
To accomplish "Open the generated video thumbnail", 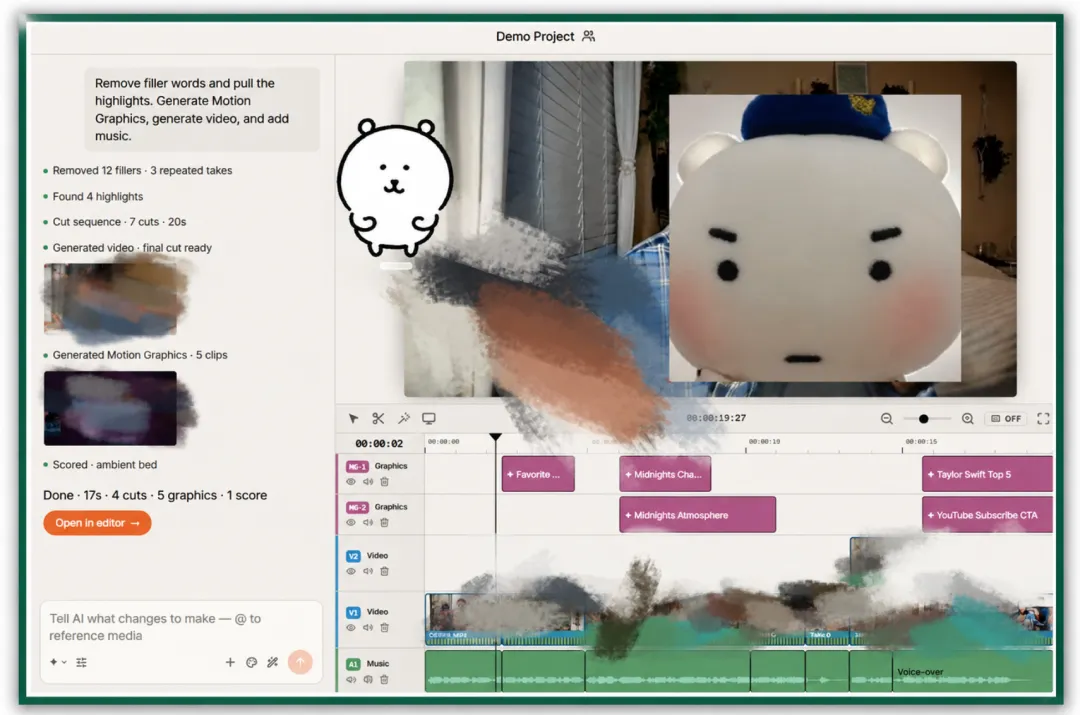I will click(x=111, y=298).
